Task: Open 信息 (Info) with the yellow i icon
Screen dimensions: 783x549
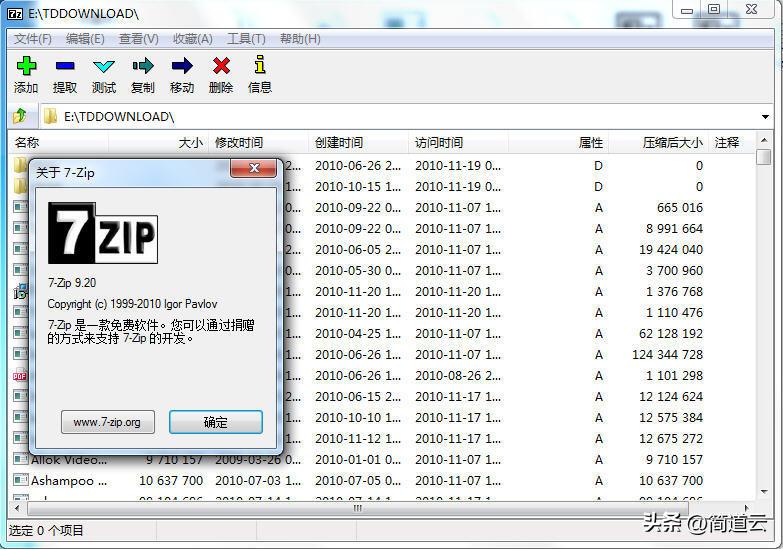Action: (x=260, y=65)
